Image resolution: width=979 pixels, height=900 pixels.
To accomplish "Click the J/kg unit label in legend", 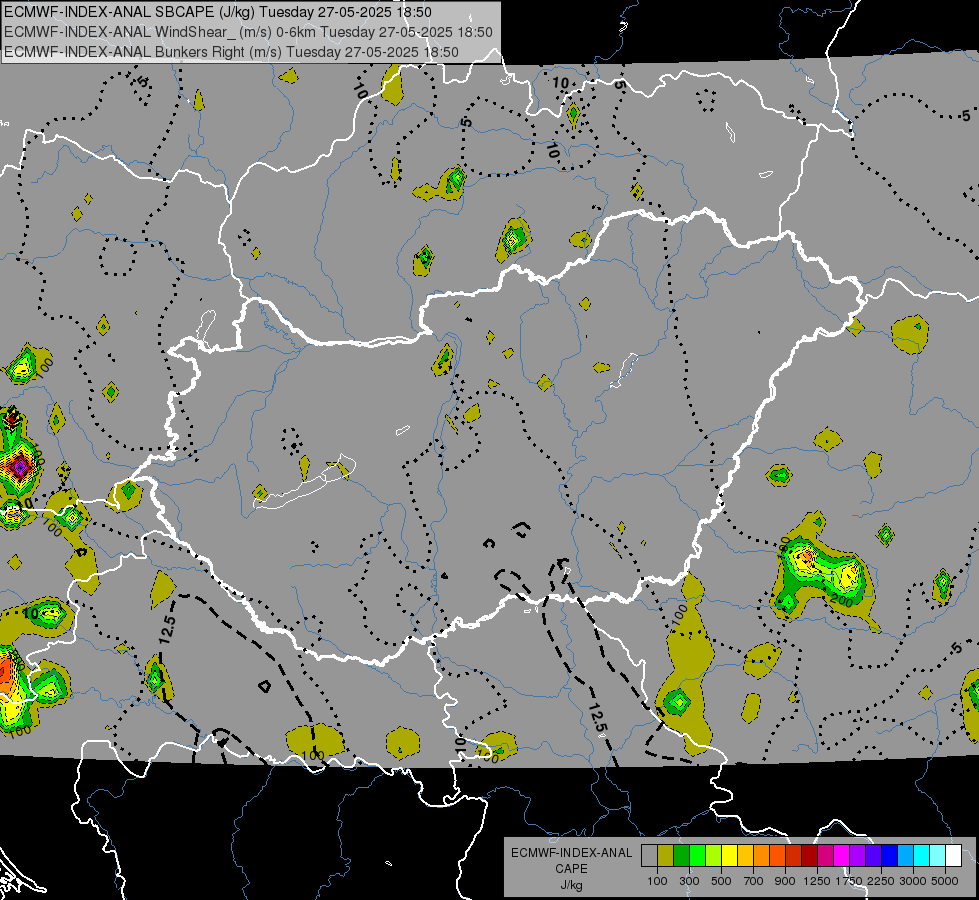I will [x=571, y=885].
